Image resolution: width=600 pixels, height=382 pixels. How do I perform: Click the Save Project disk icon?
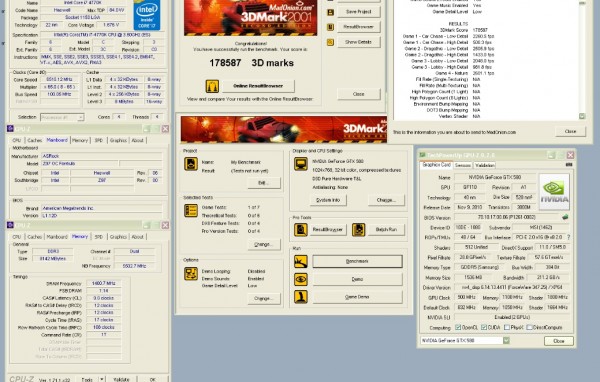click(331, 12)
